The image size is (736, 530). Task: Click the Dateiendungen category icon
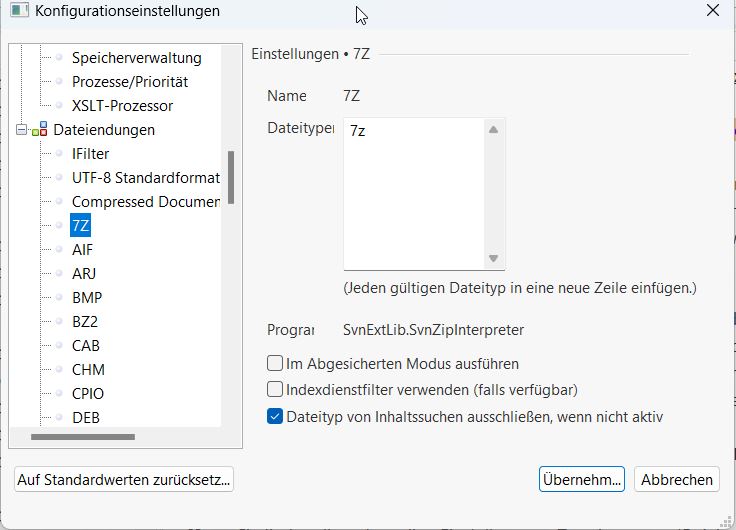point(40,130)
